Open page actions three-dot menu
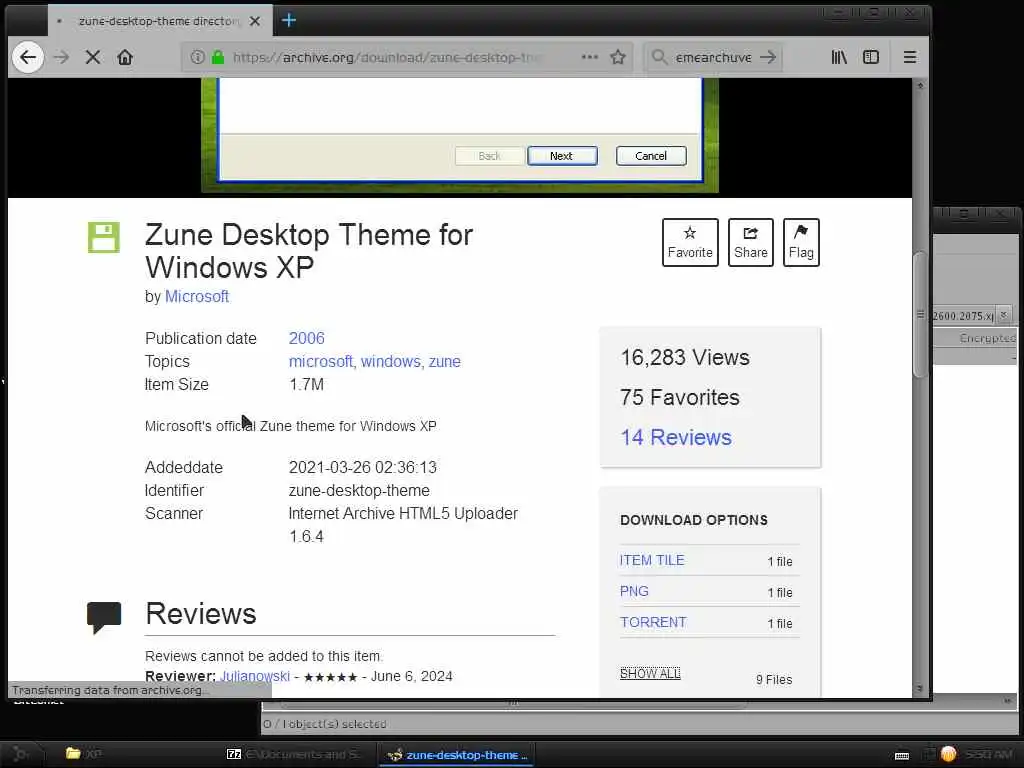Screen dimensions: 1024x768 point(590,57)
